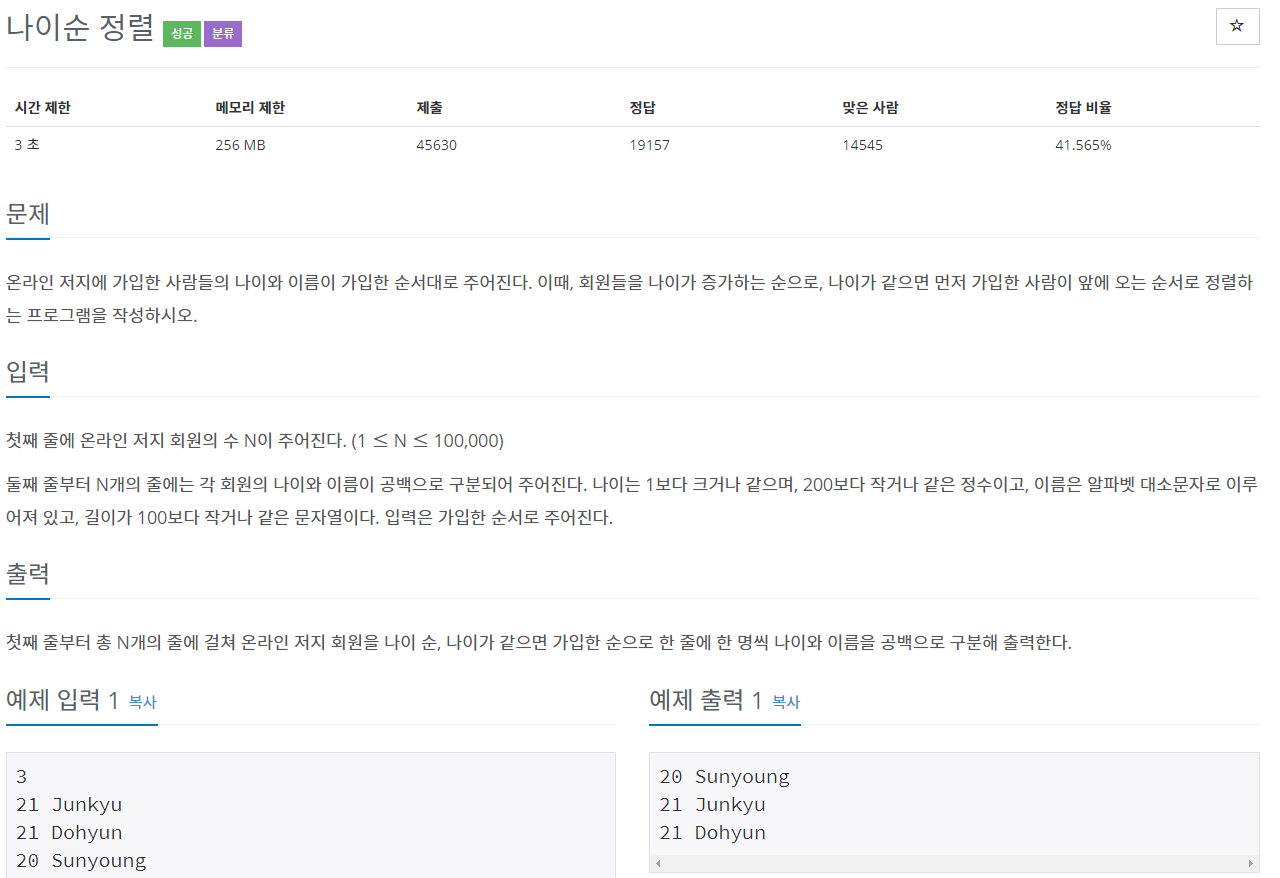The height and width of the screenshot is (878, 1280).
Task: Click the N range text (1 ≤ N ≤ 100,000)
Action: click(x=427, y=441)
